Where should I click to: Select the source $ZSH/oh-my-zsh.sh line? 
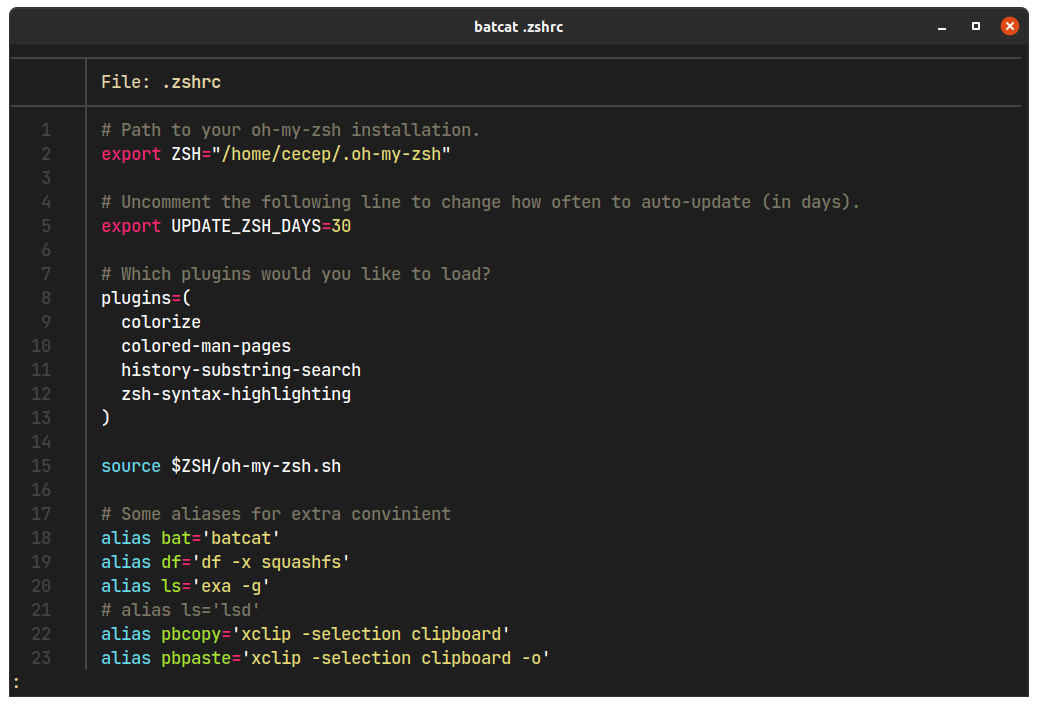click(220, 465)
